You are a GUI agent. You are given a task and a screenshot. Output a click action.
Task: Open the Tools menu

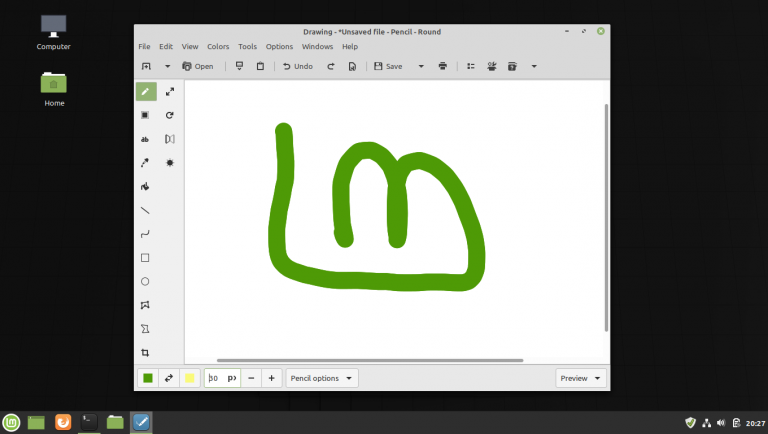(x=247, y=47)
